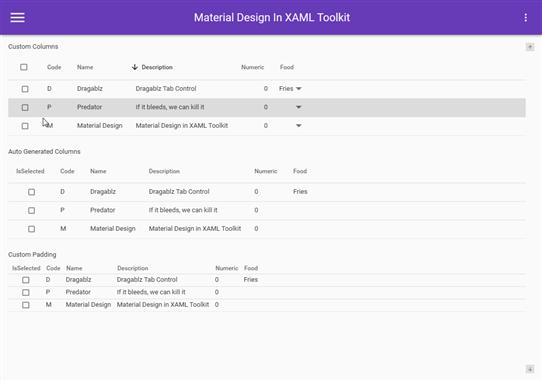Viewport: 542px width, 381px height.
Task: Sort Custom Columns by the Name header
Action: (85, 67)
